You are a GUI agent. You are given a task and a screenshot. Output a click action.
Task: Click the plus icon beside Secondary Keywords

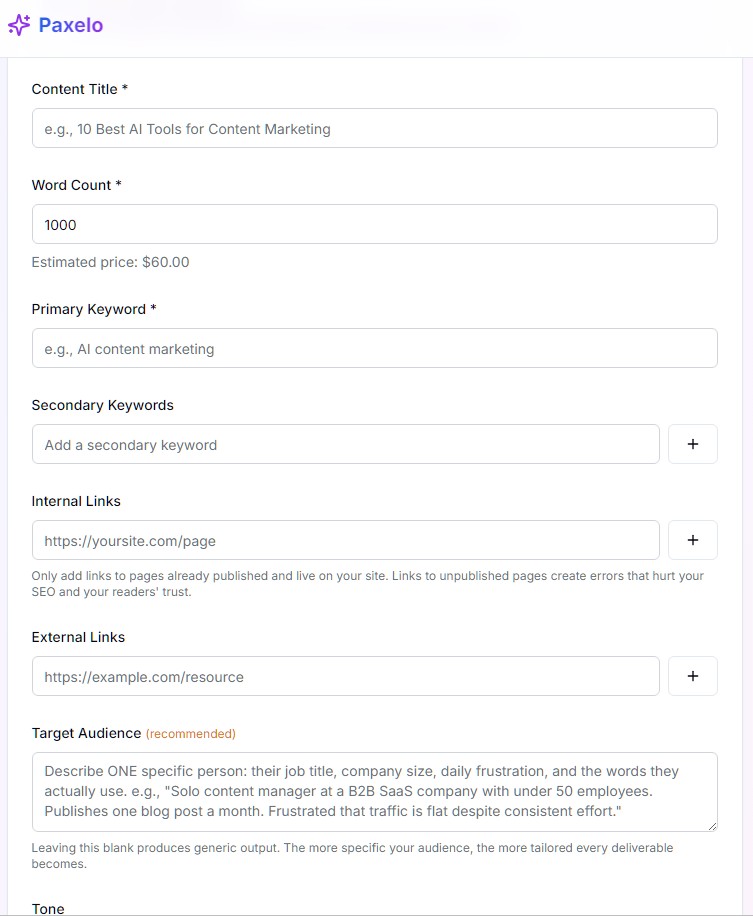pos(692,443)
